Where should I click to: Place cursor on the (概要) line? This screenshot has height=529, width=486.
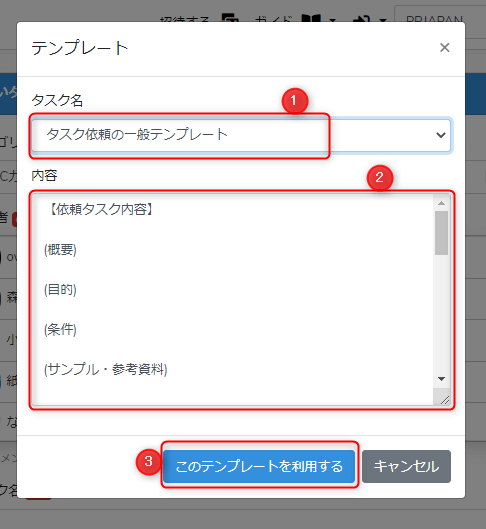(60, 250)
